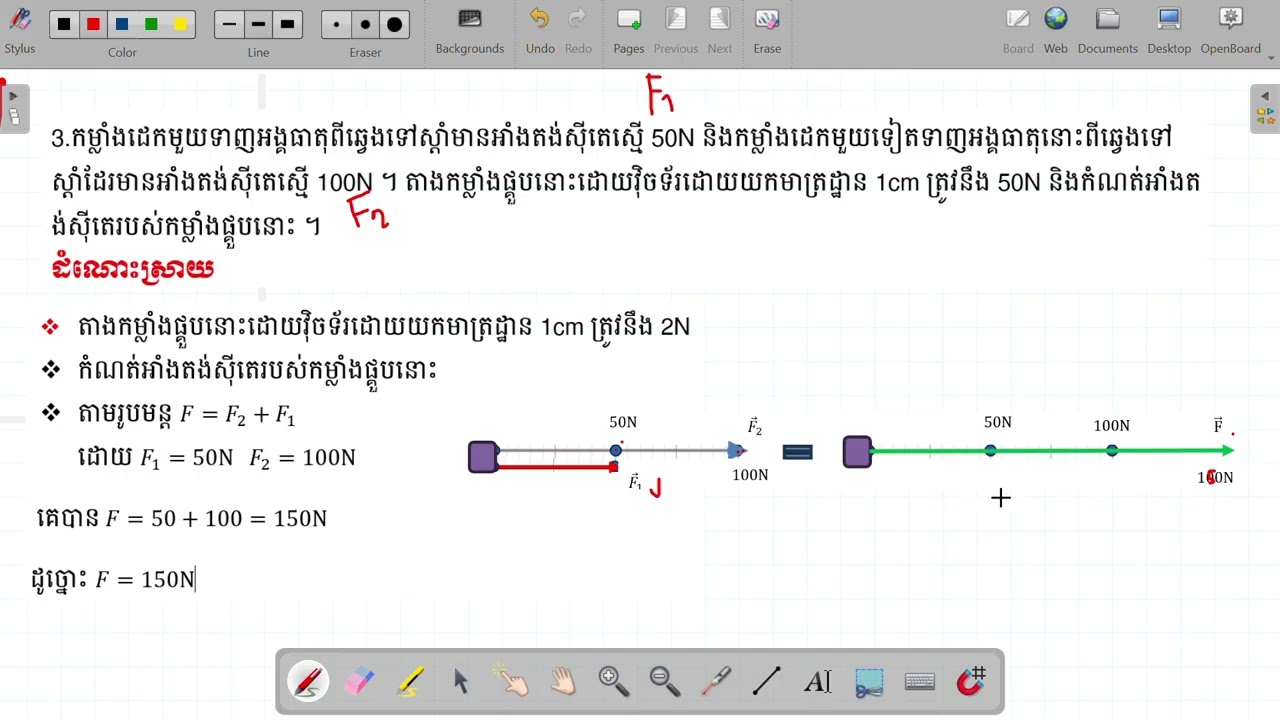1280x720 pixels.
Task: Select the pink Eraser tool
Action: [x=359, y=682]
